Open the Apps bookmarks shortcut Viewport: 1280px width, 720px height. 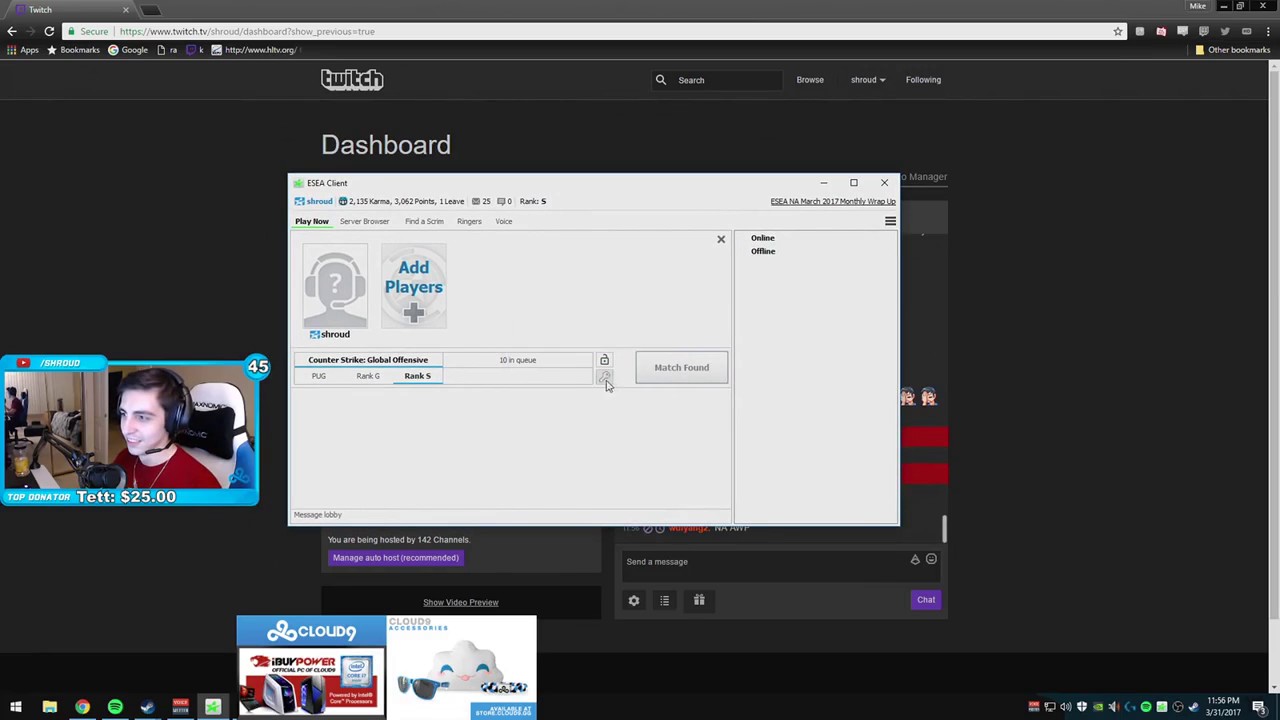click(22, 50)
